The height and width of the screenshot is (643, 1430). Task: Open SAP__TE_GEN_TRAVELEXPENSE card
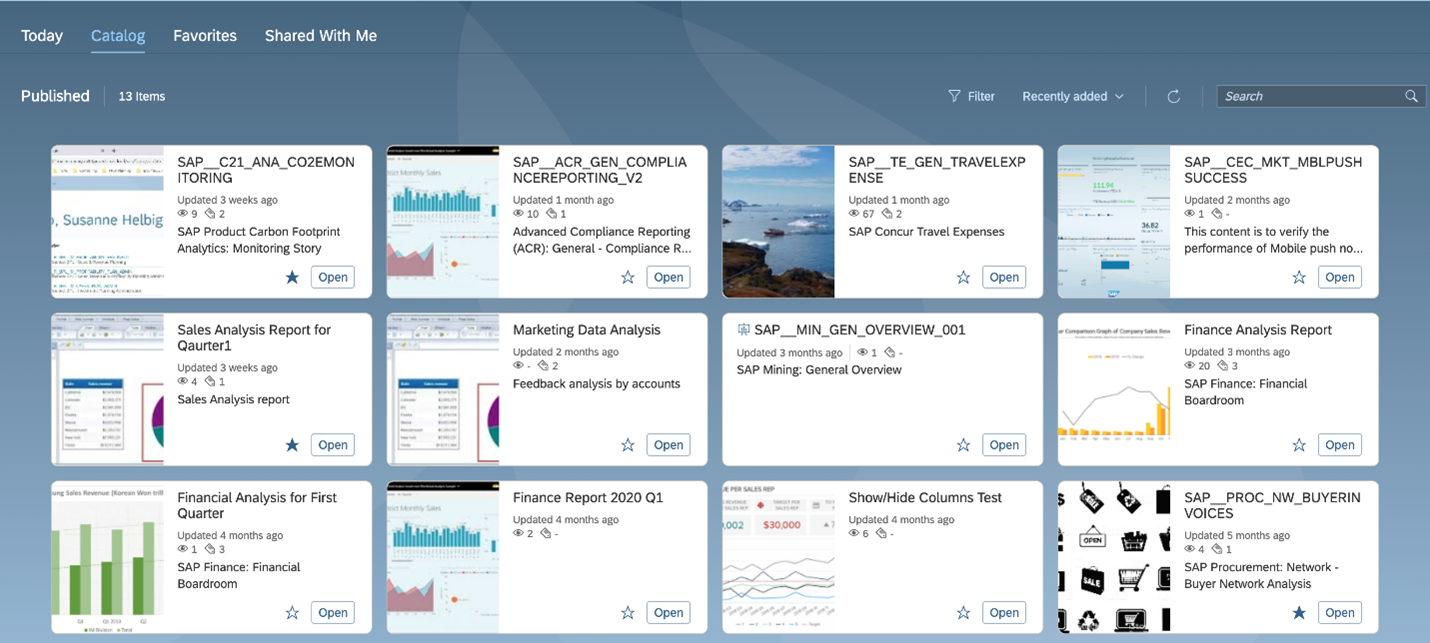coord(1004,277)
